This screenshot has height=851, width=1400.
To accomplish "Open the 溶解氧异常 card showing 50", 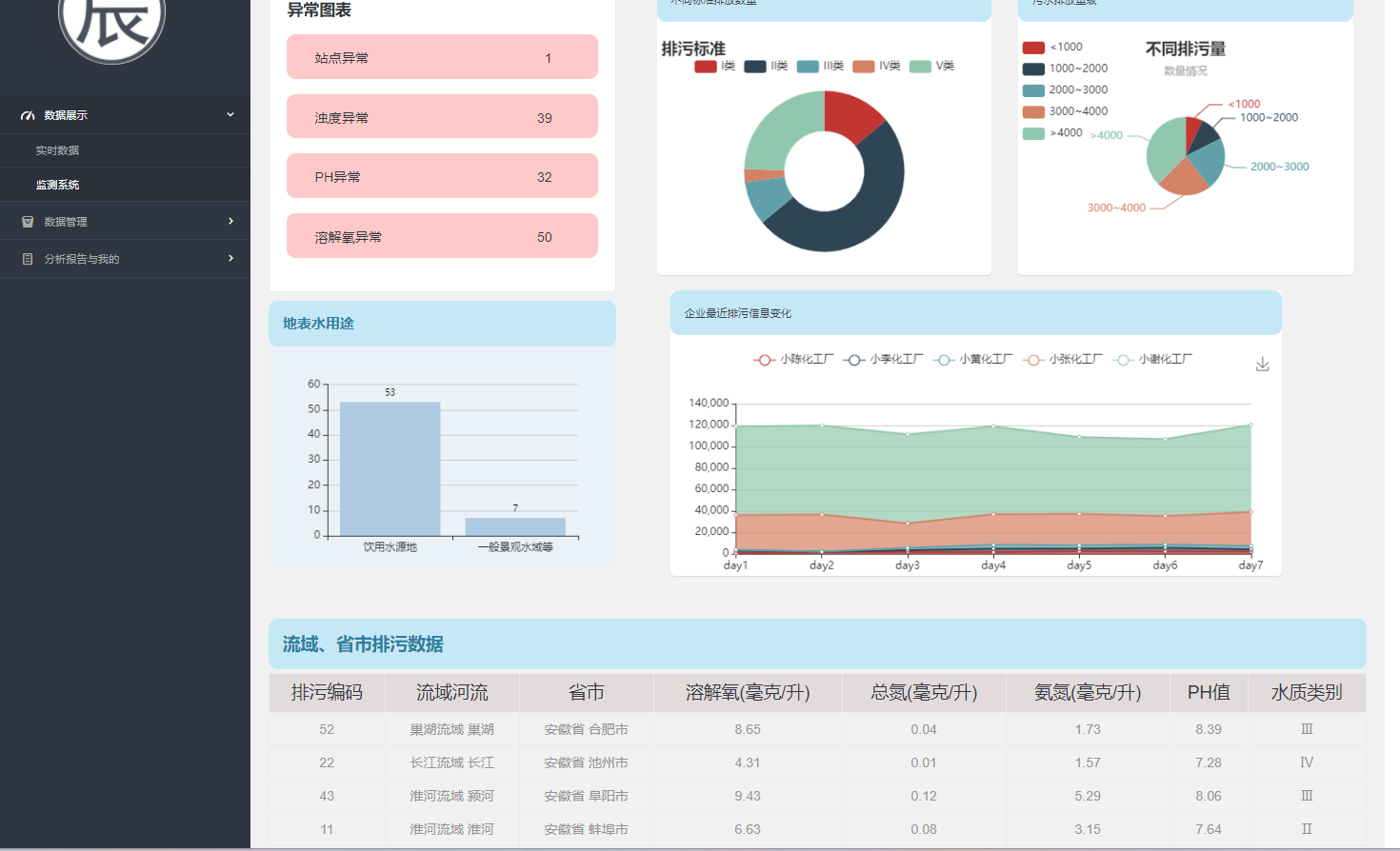I will coord(442,236).
